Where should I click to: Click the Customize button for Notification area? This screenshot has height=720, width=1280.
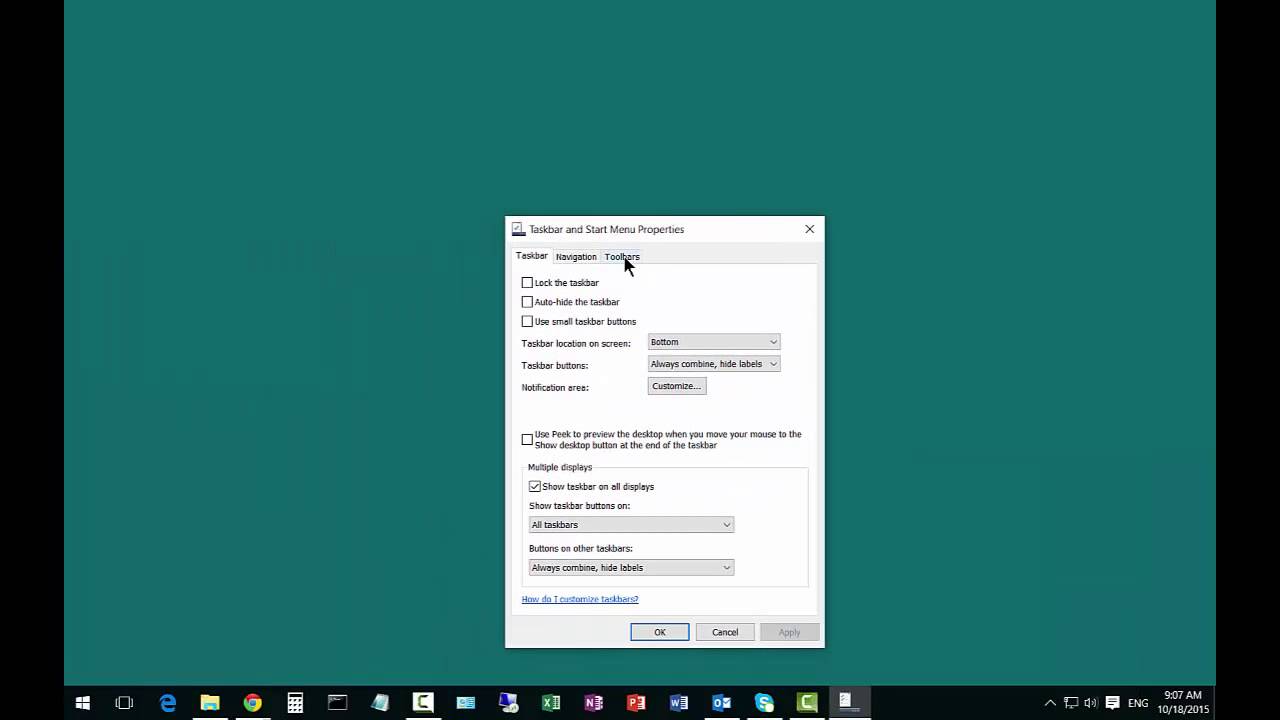[676, 386]
